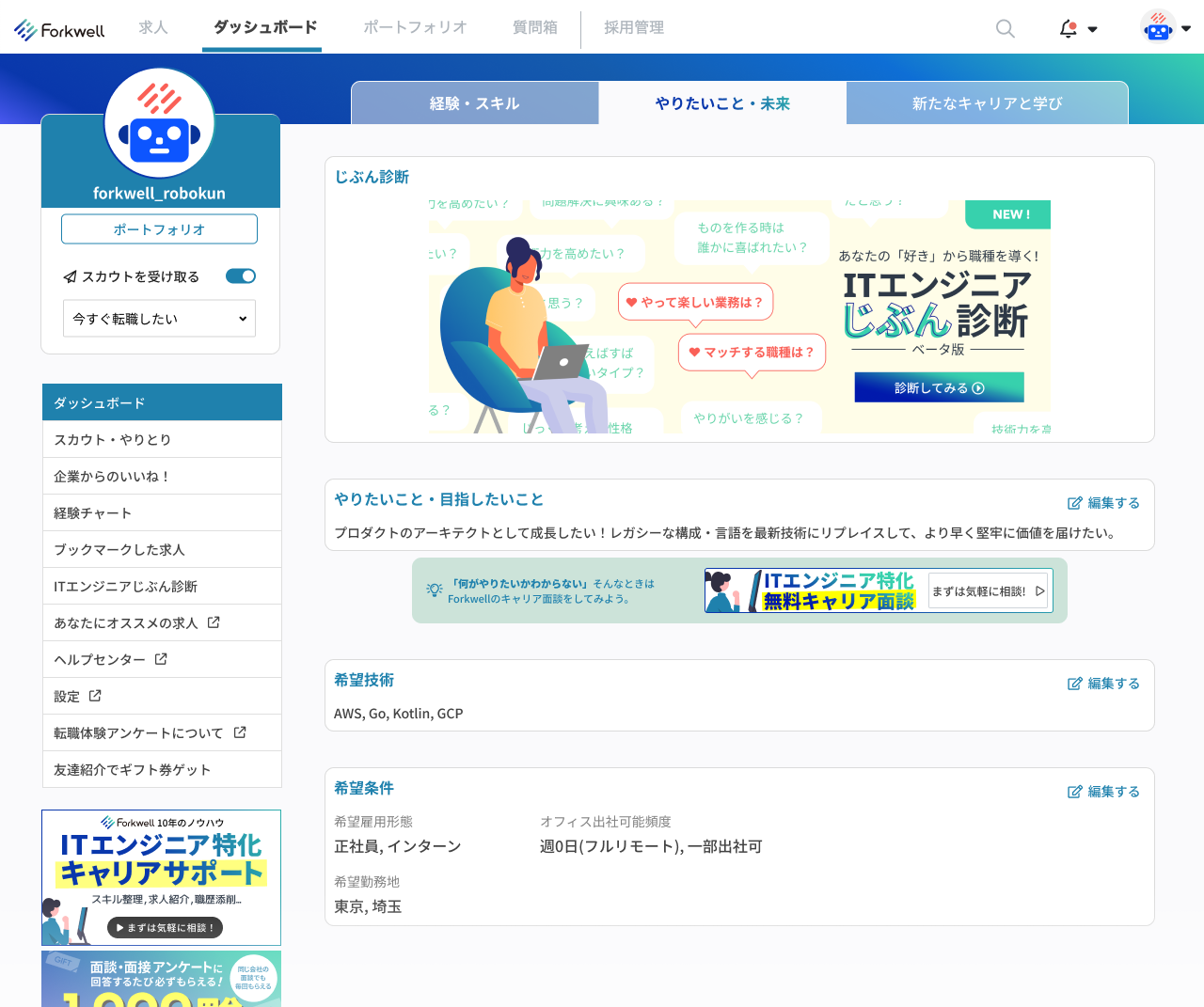
Task: Click the paper plane scout icon
Action: tap(70, 276)
